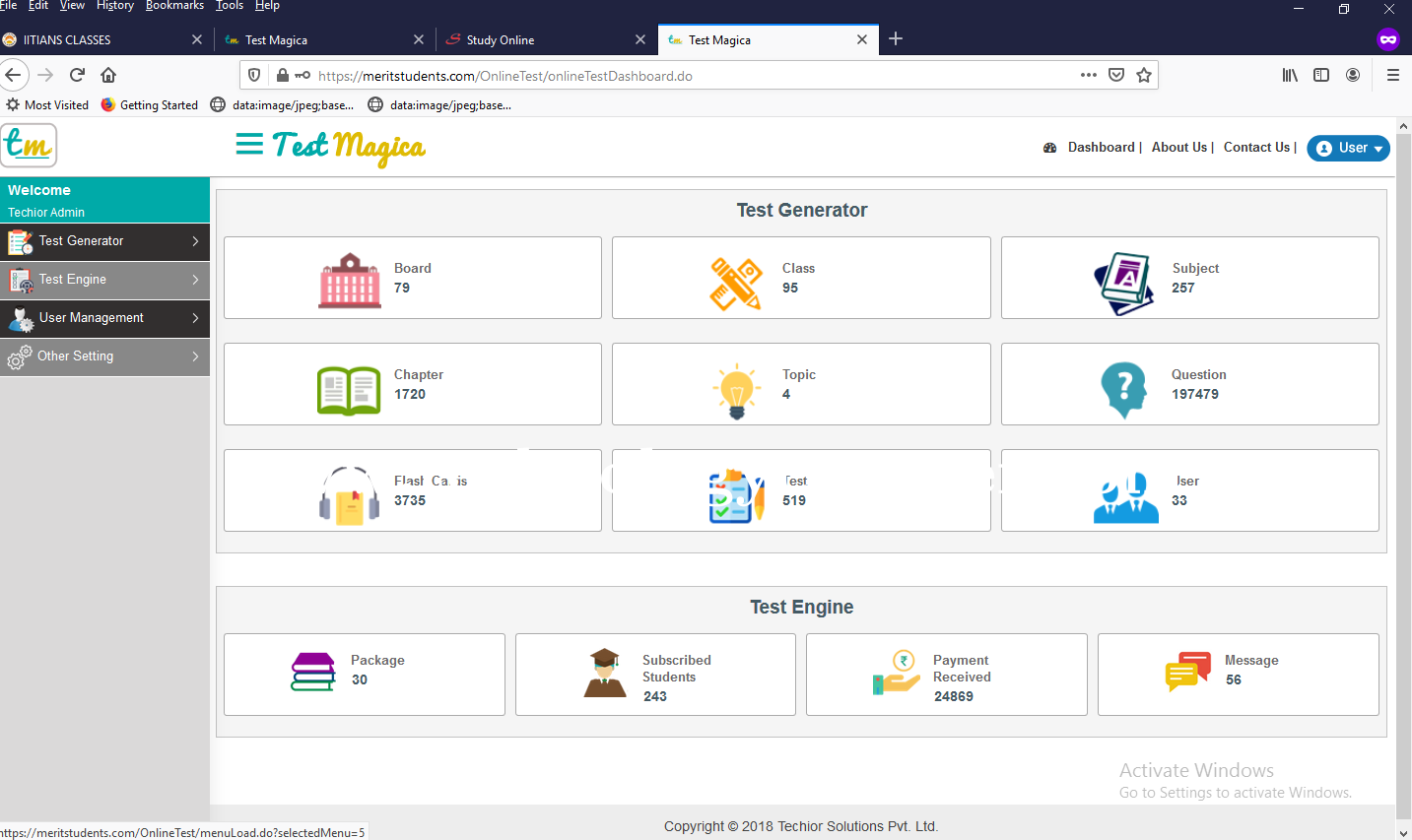Click the Test Engine sidebar icon
The image size is (1412, 840).
click(x=20, y=280)
